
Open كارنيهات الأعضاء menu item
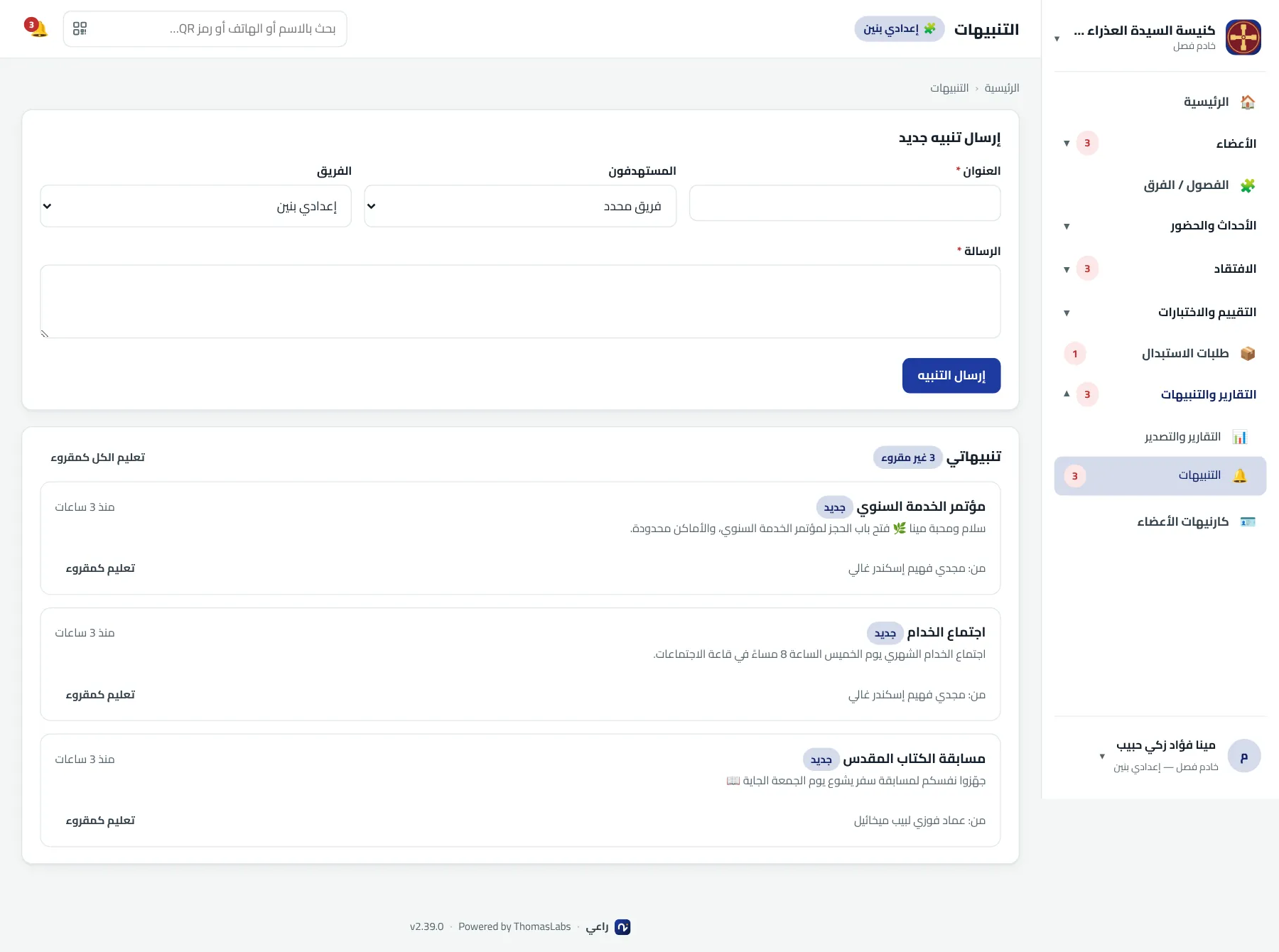[1160, 522]
